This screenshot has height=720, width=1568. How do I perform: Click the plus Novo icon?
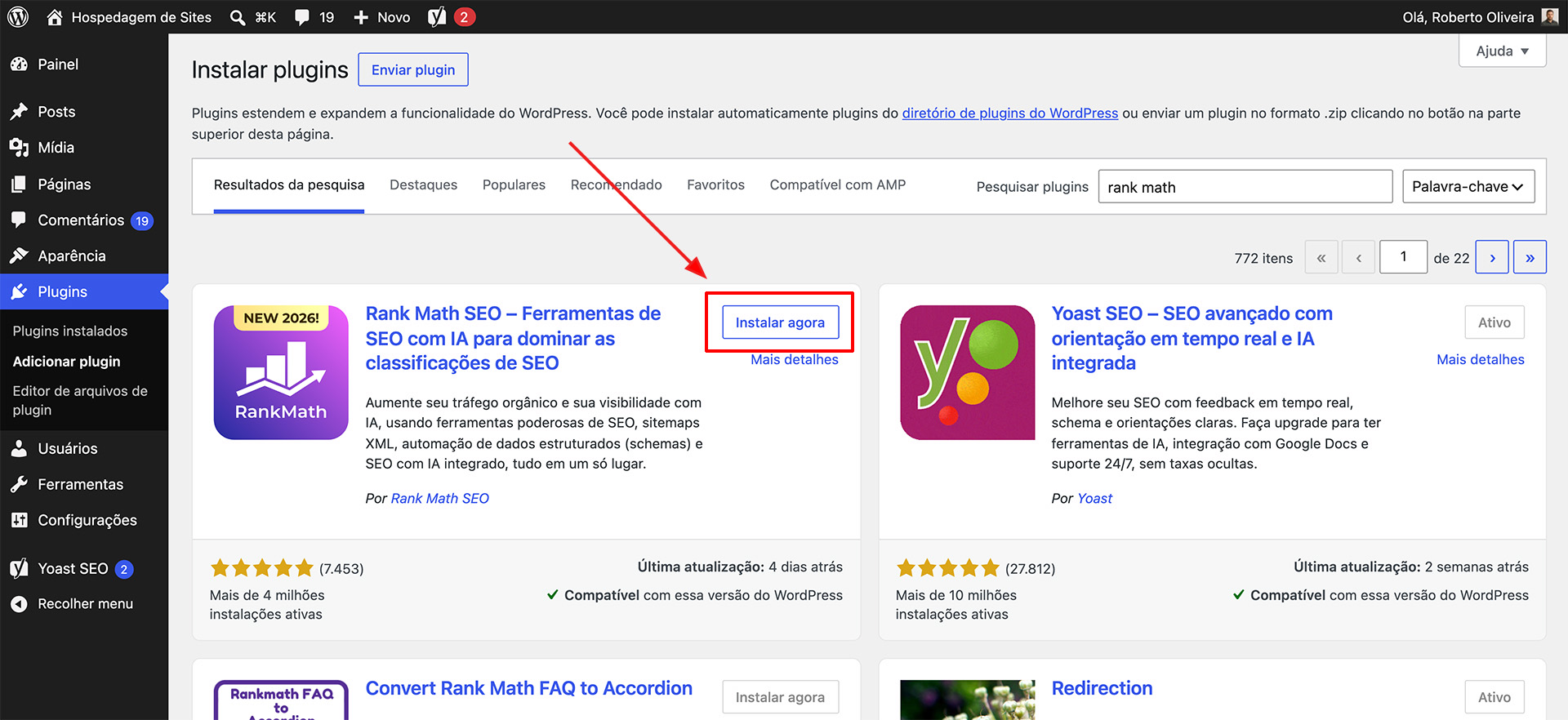[x=361, y=17]
